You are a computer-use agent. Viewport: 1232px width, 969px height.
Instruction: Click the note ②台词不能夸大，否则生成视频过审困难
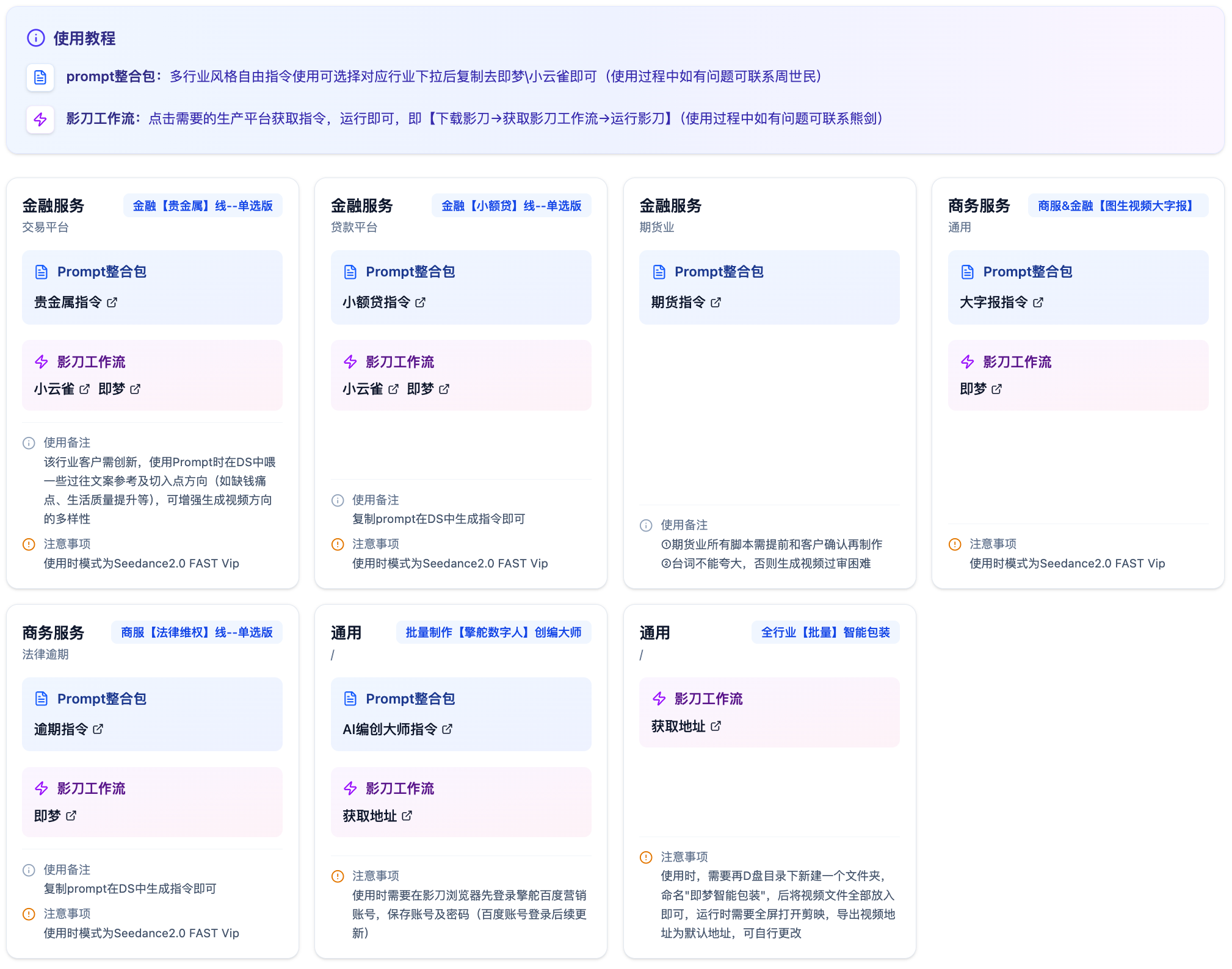pos(766,563)
